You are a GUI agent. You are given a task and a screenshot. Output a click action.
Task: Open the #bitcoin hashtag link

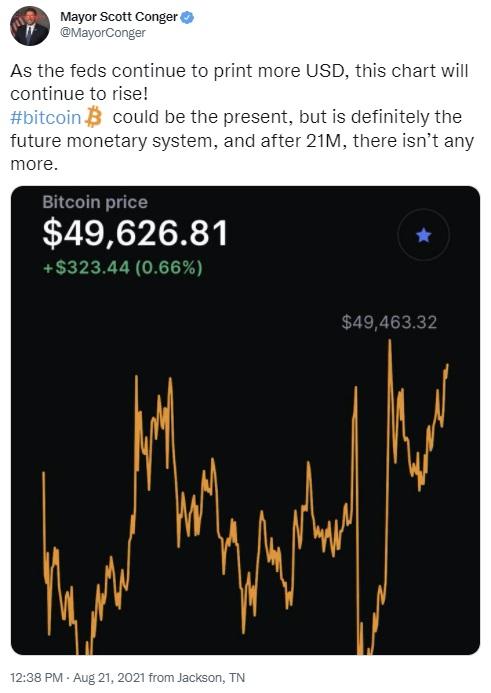(x=46, y=118)
